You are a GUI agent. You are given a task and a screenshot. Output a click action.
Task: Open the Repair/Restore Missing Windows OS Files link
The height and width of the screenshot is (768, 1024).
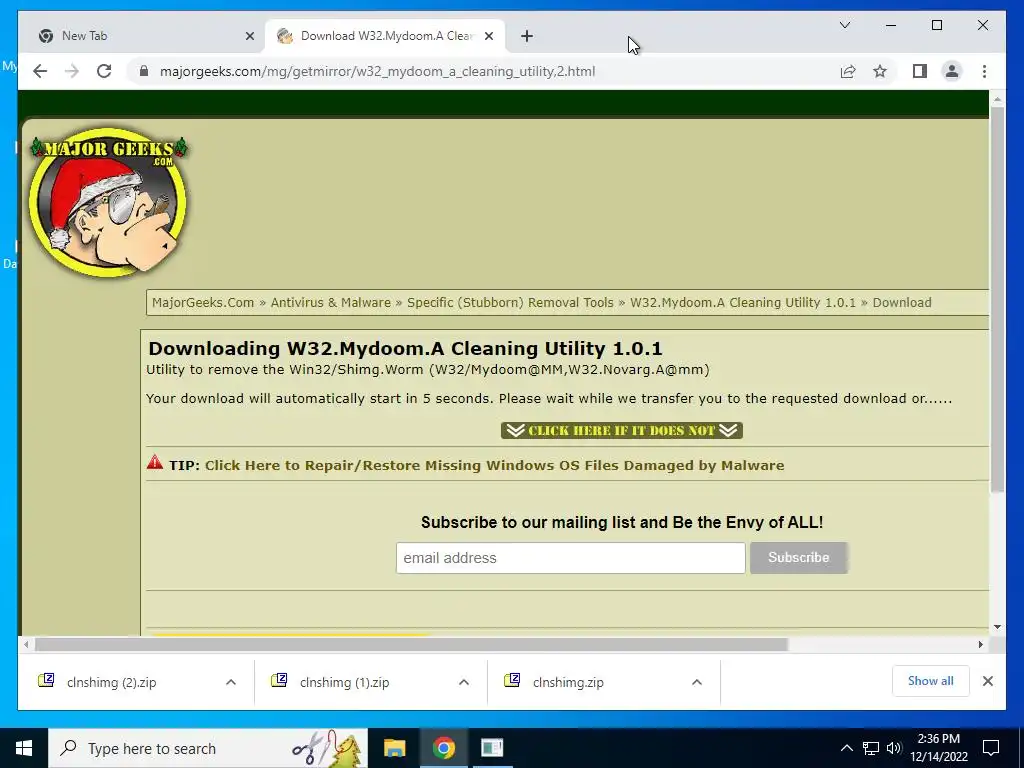pyautogui.click(x=494, y=466)
